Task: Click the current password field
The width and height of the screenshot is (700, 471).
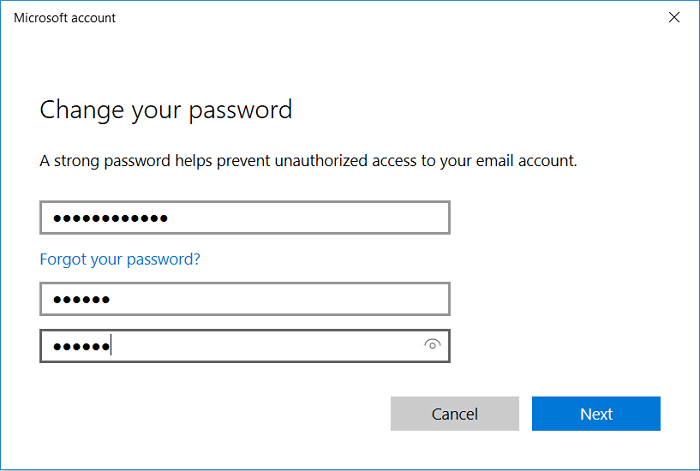Action: coord(244,218)
